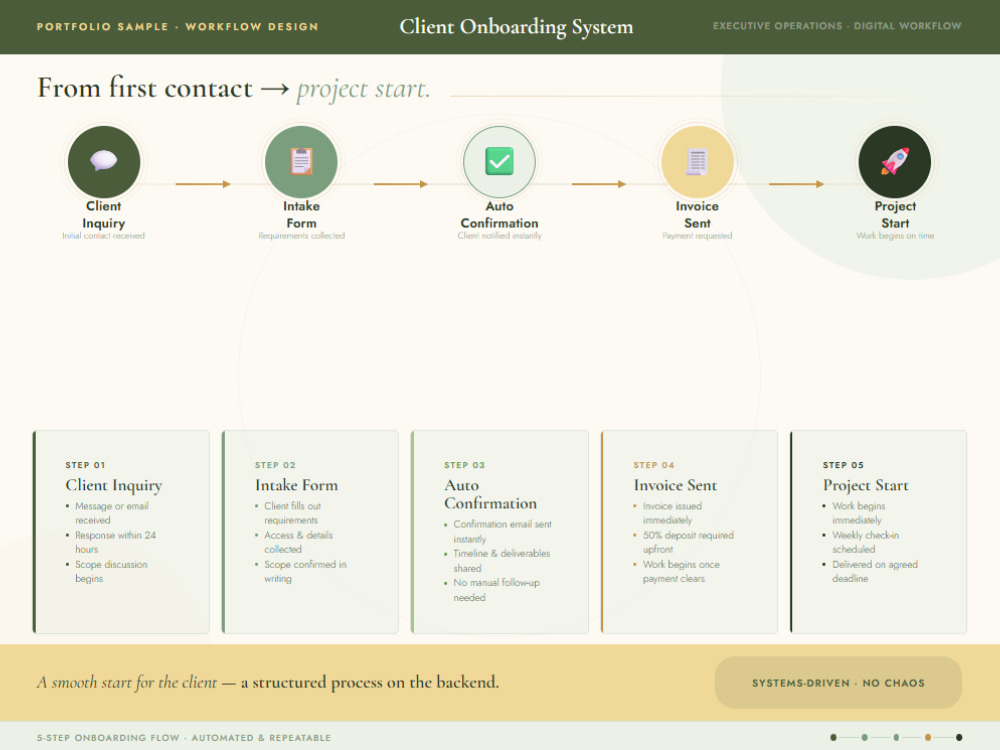Screen dimensions: 1000x750
Task: Click EXECUTIVE OPERATIONS · DIGITAL WORKFLOW header text
Action: [x=837, y=26]
